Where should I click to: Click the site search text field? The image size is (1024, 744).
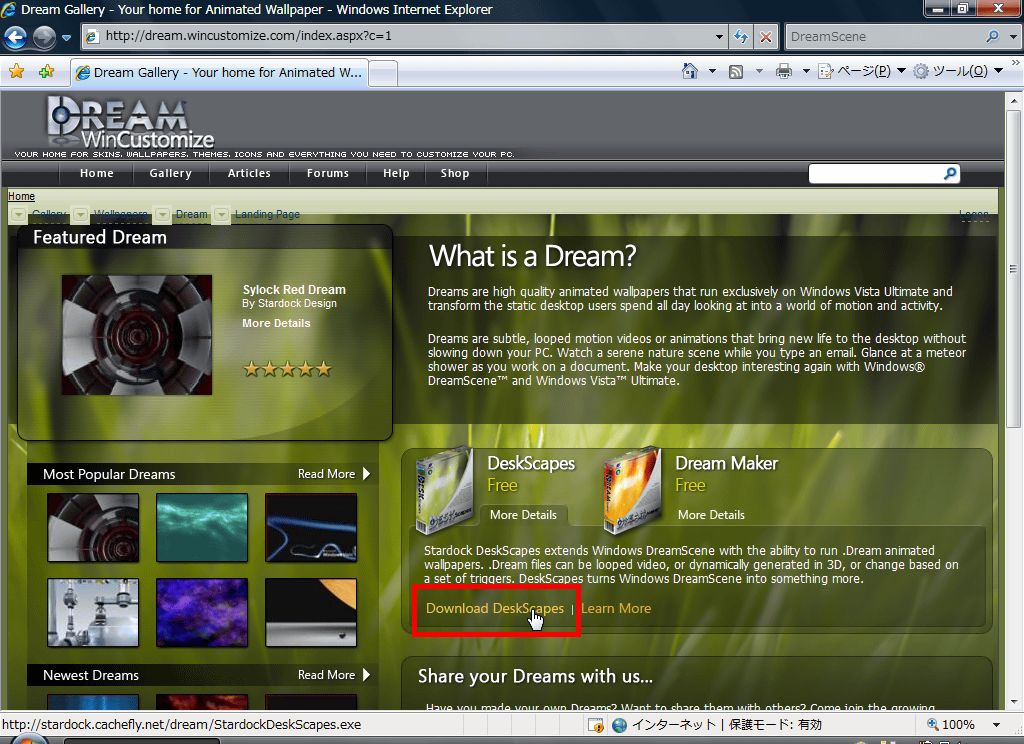tap(876, 173)
